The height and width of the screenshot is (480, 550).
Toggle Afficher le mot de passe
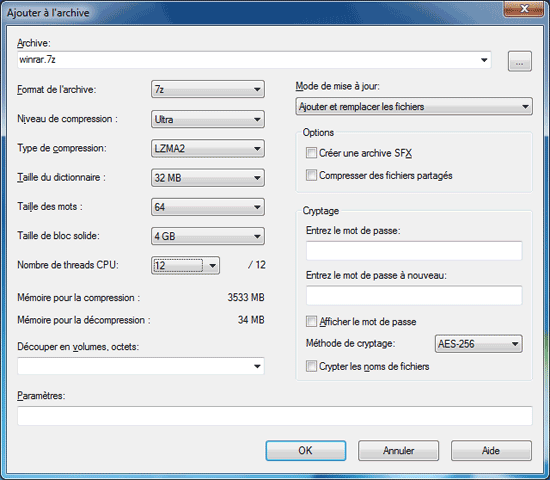[x=311, y=321]
